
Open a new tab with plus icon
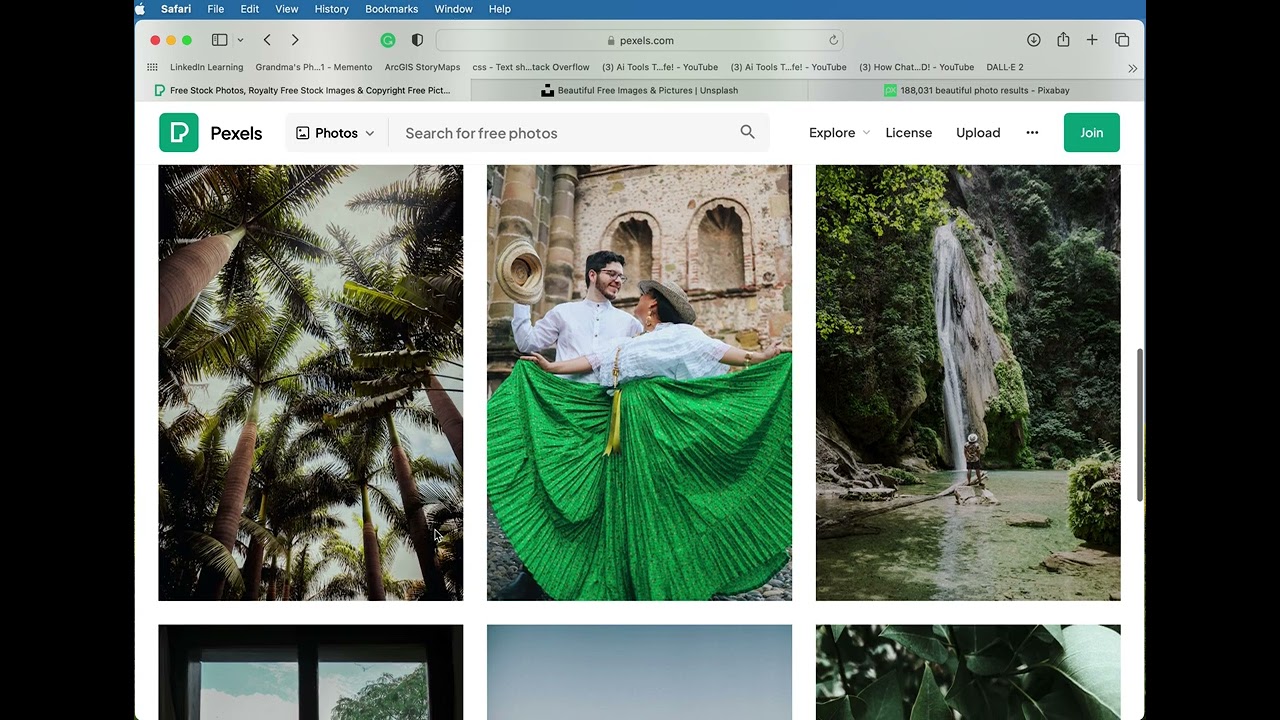point(1092,40)
